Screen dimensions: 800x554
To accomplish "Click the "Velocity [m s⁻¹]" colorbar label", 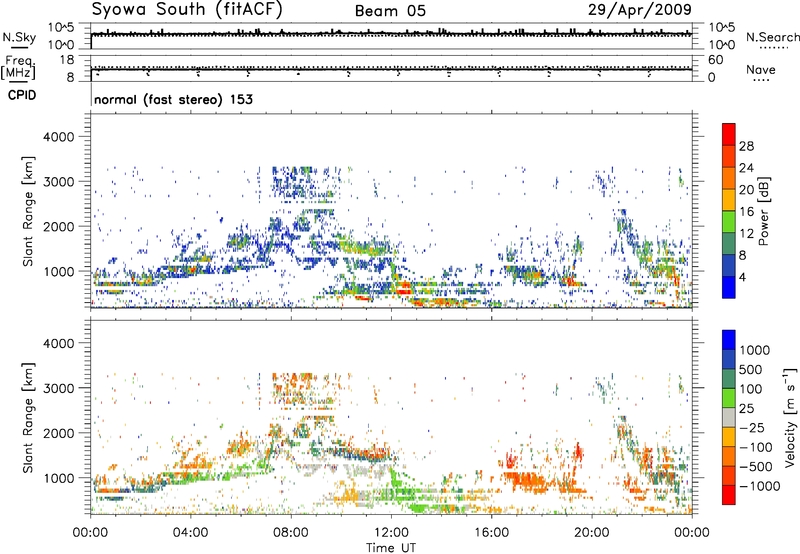I will click(790, 417).
